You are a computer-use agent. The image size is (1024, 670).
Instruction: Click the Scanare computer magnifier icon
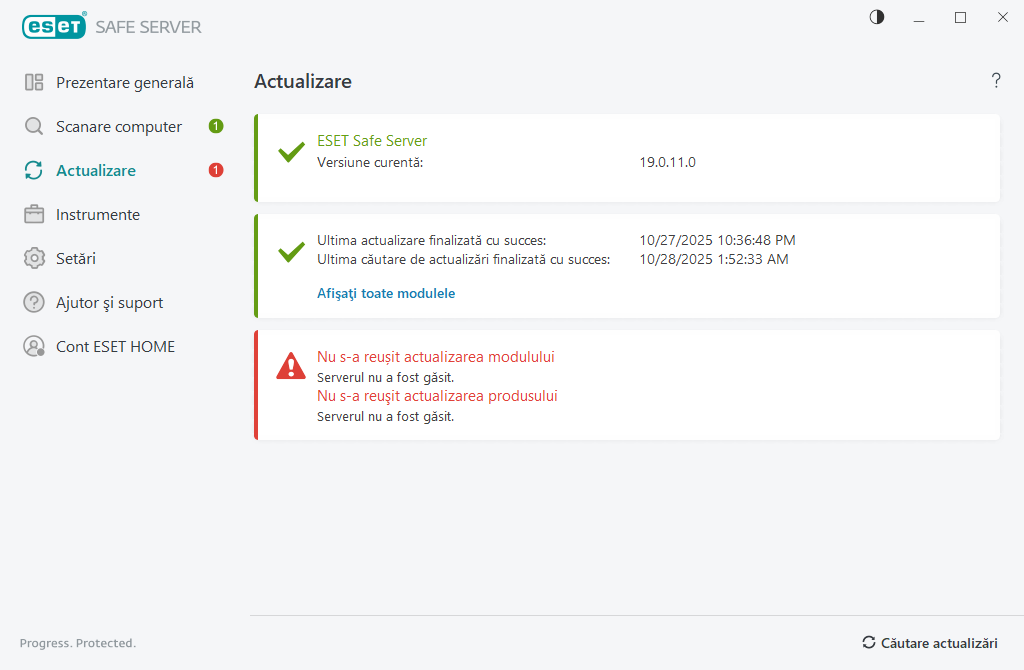click(34, 127)
